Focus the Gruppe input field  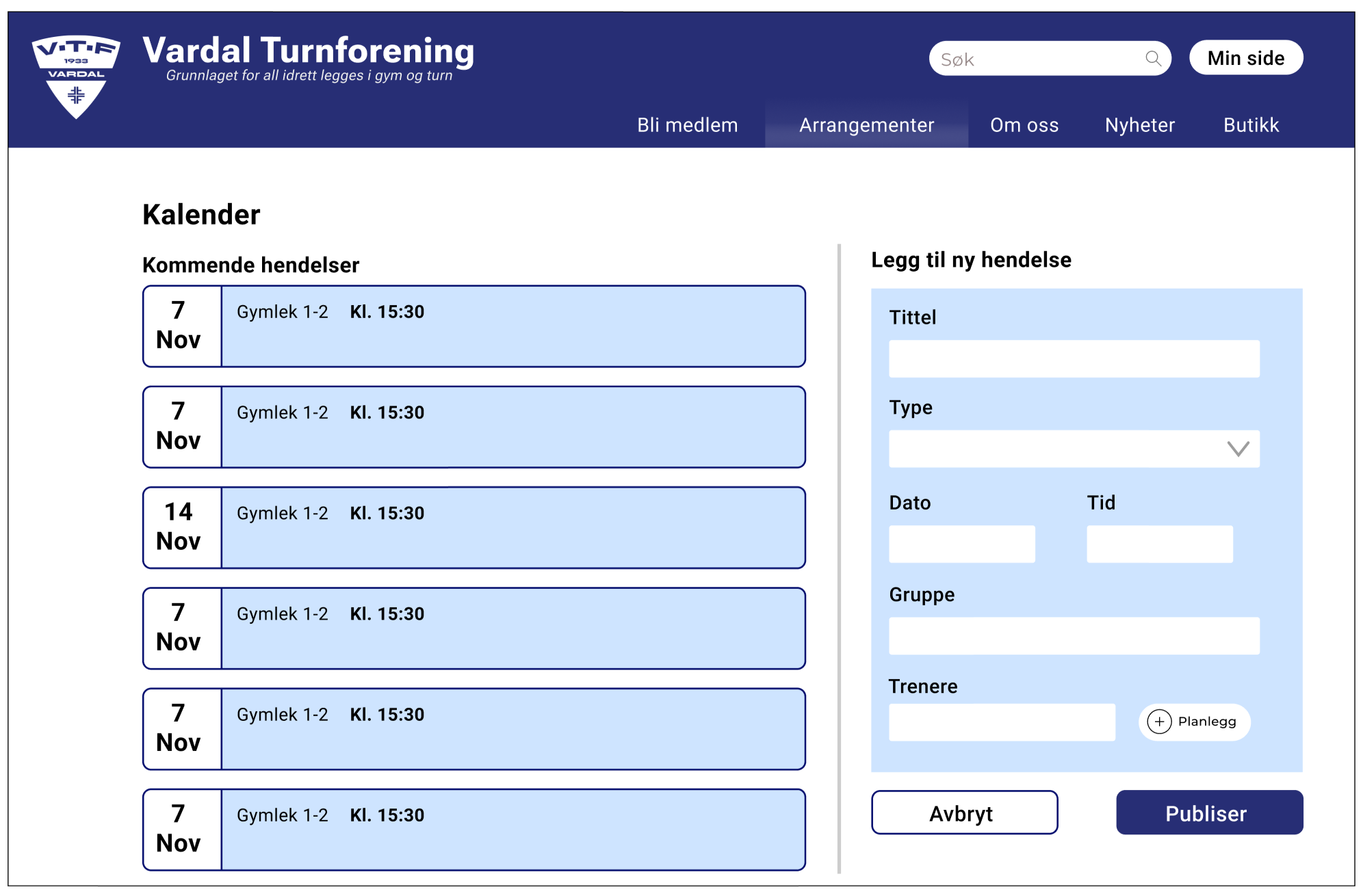(1074, 636)
